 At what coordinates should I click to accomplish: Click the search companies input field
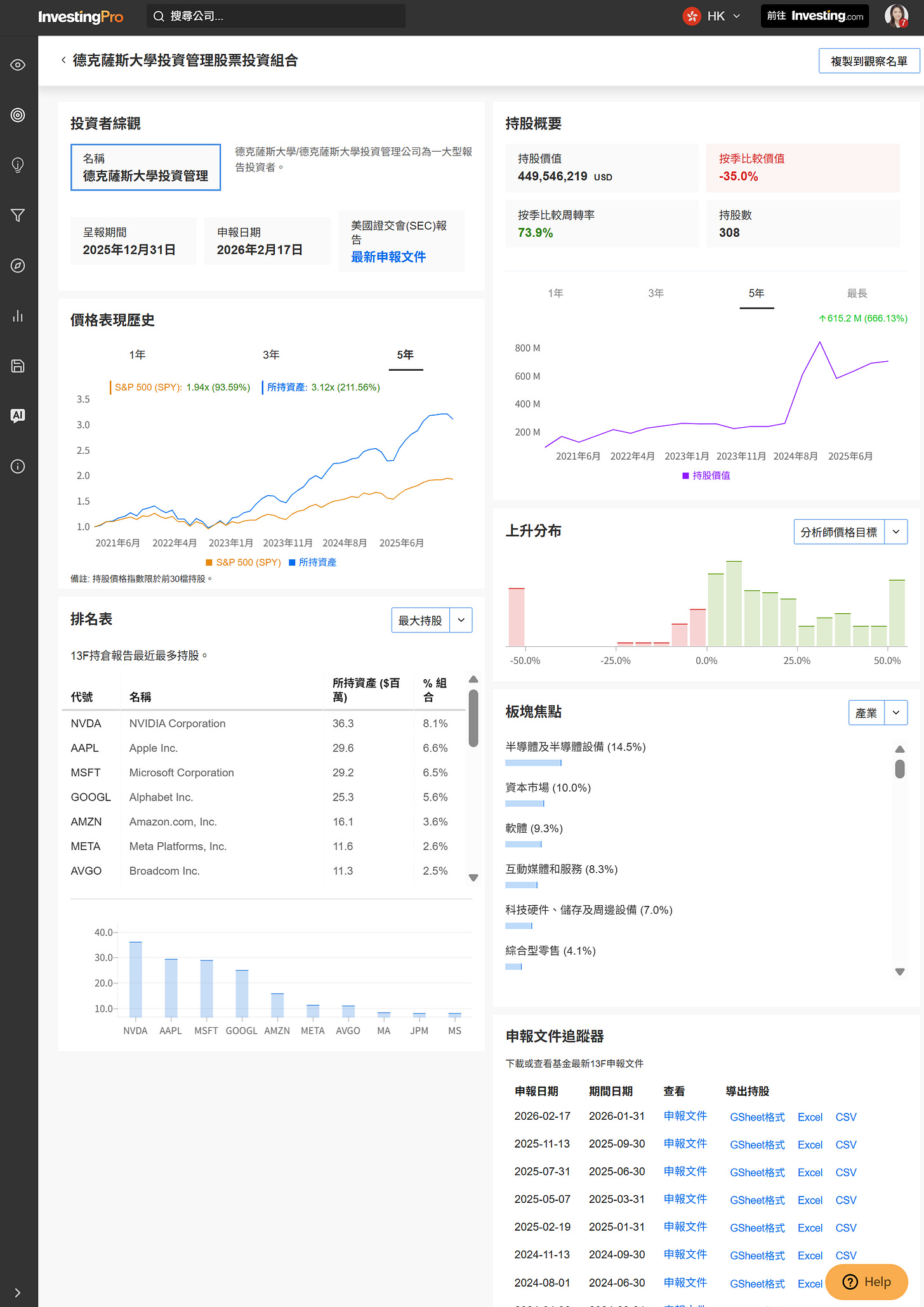276,17
